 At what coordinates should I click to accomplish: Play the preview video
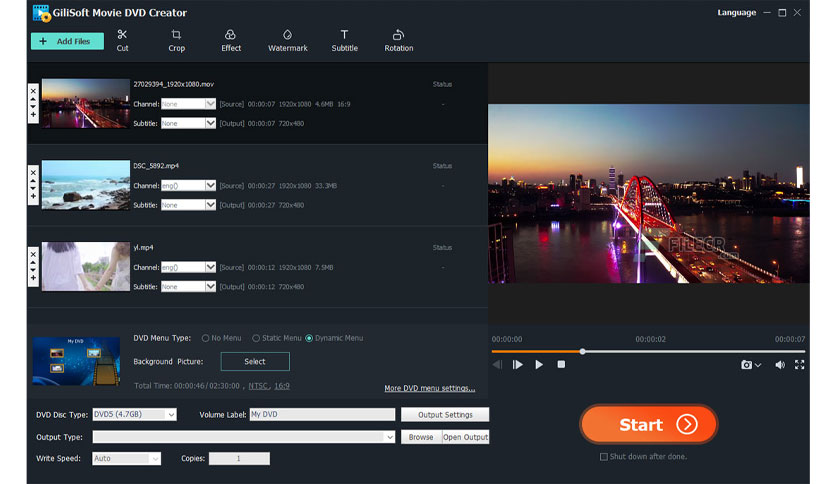539,365
